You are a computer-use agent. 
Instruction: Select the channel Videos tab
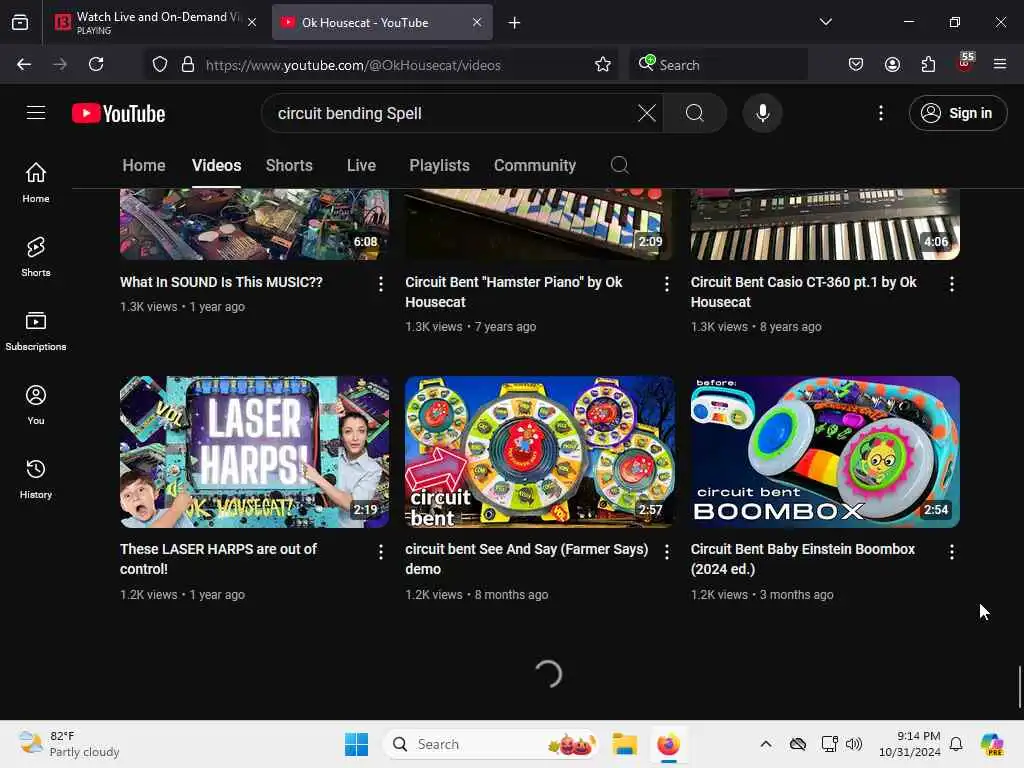[x=216, y=165]
